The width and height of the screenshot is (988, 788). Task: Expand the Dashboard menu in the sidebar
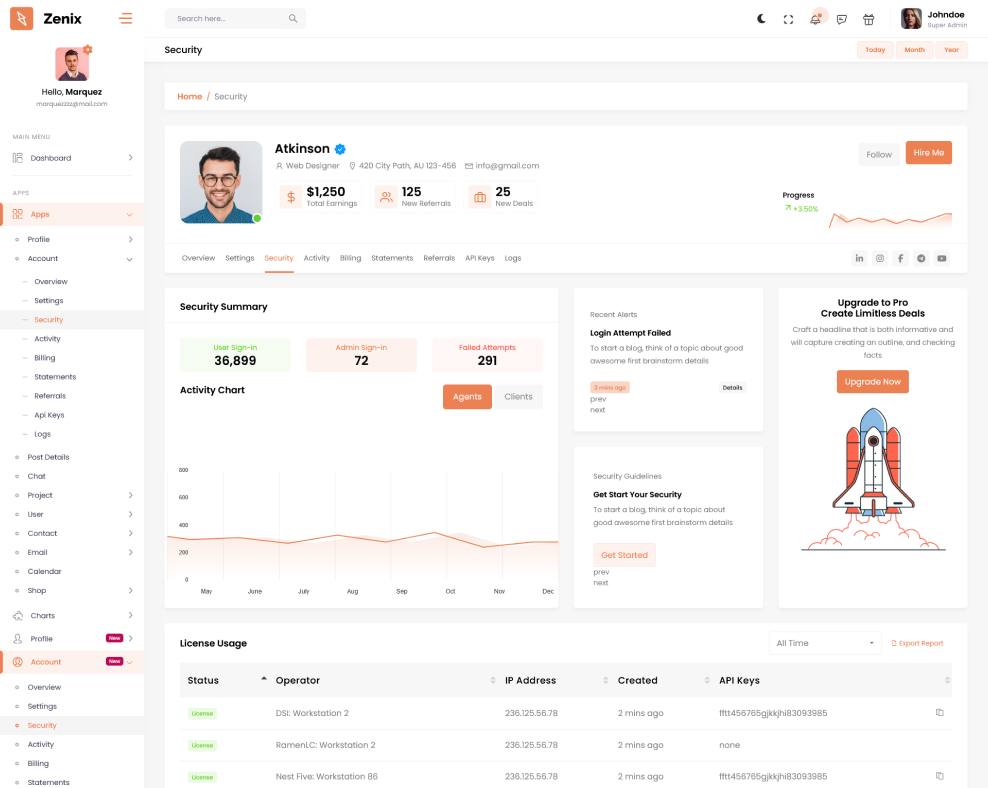(x=72, y=158)
